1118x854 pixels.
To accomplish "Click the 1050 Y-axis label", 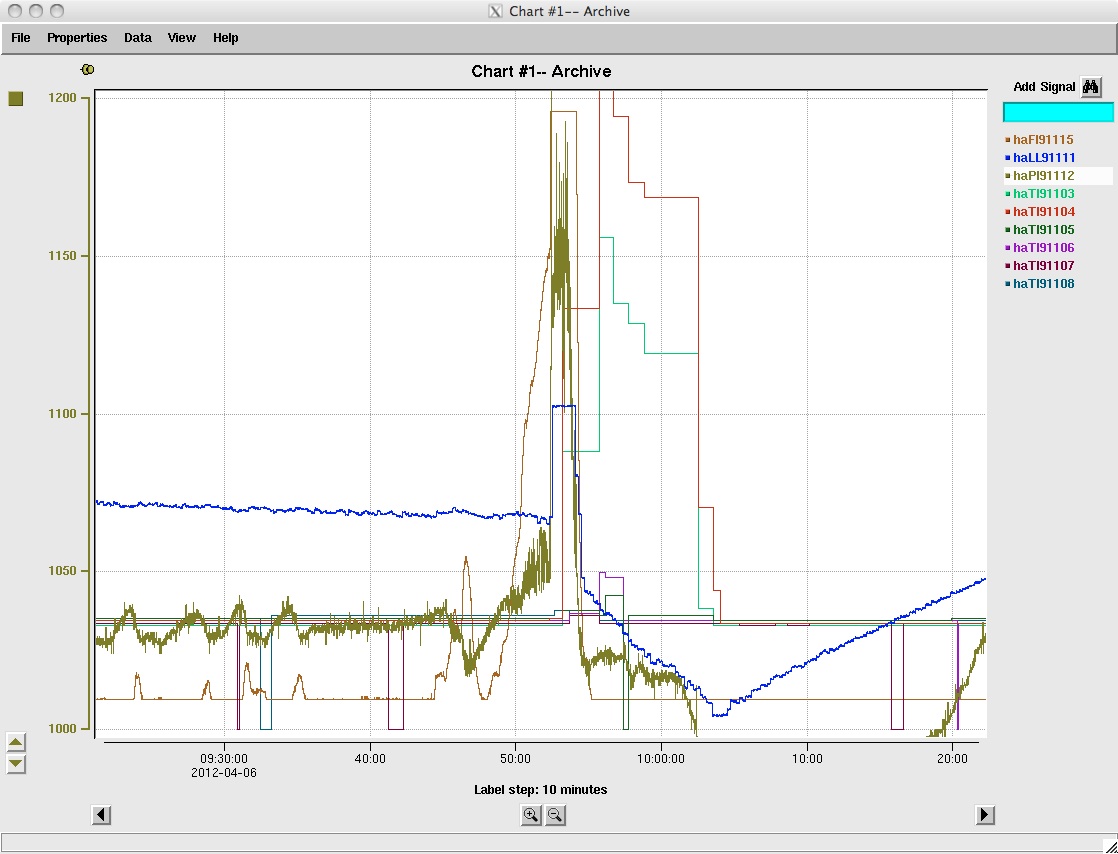I will pyautogui.click(x=62, y=571).
